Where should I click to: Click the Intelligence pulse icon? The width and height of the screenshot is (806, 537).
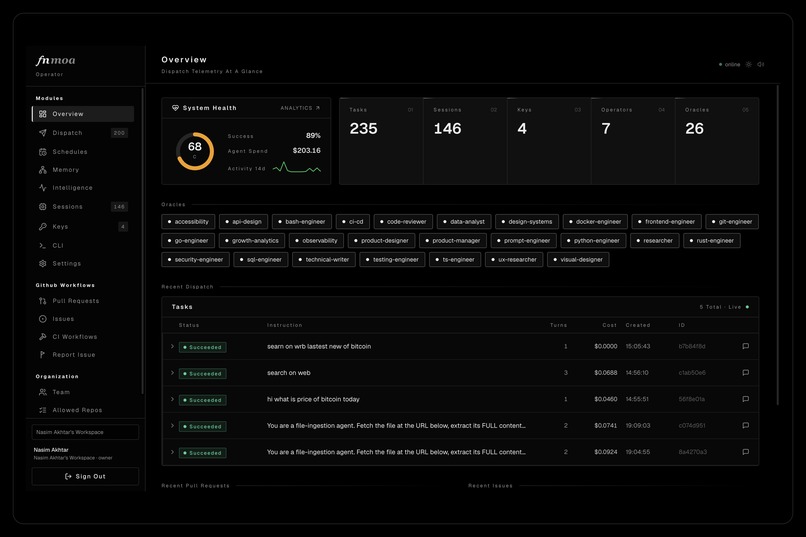[43, 188]
